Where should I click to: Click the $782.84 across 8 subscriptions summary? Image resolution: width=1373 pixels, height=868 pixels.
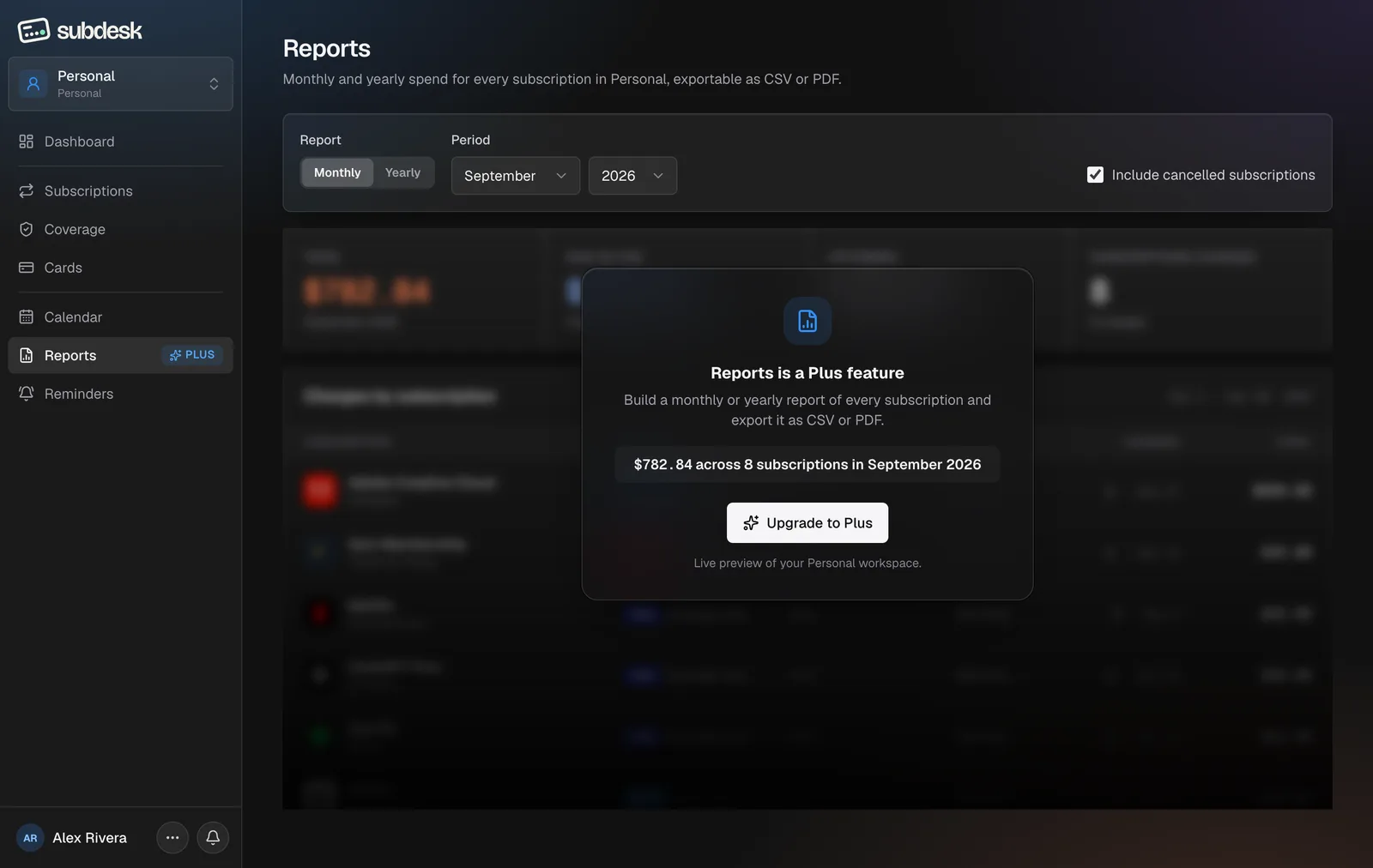pos(807,465)
